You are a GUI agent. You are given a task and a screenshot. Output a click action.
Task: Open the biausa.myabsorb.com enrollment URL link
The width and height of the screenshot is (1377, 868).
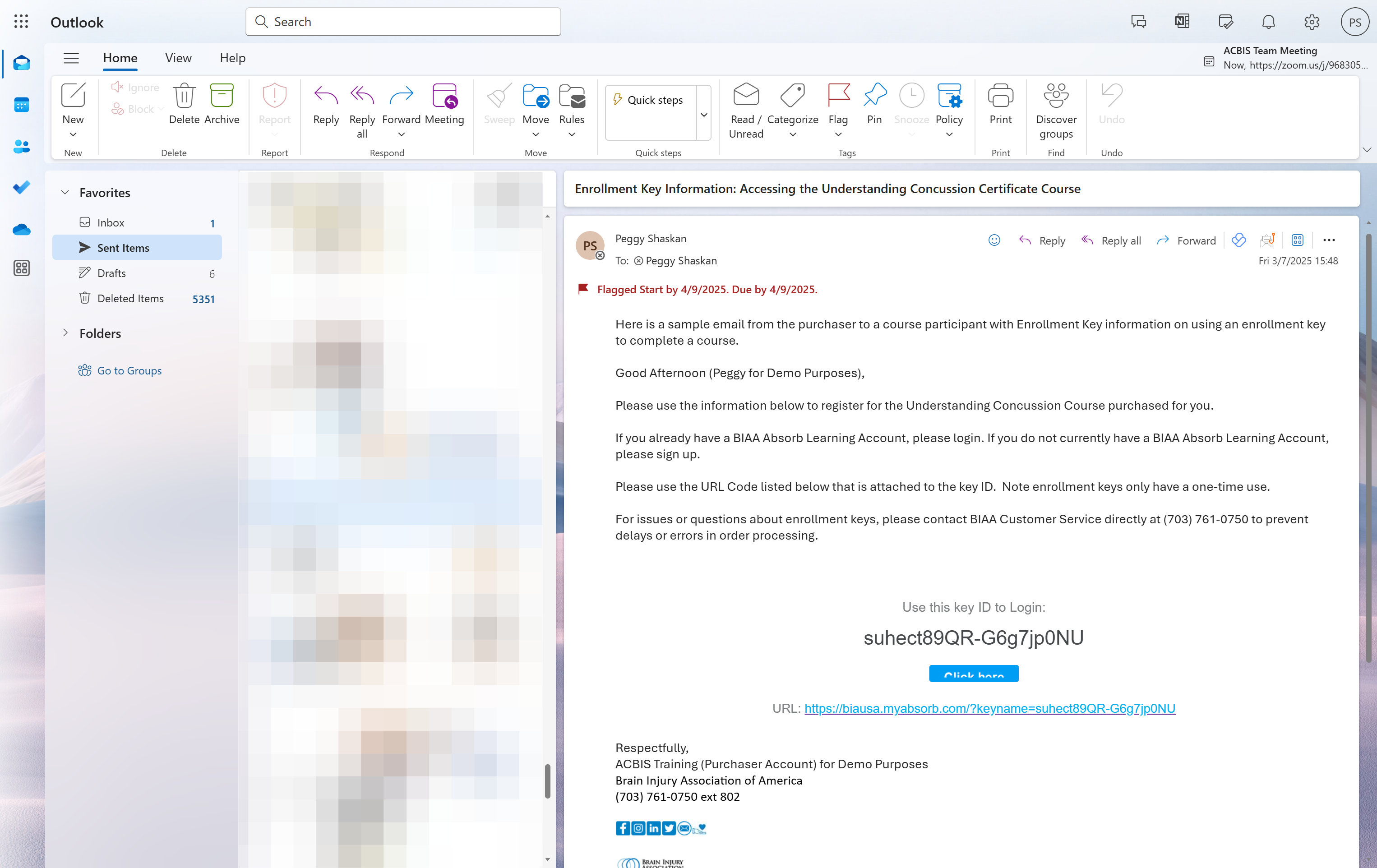989,708
